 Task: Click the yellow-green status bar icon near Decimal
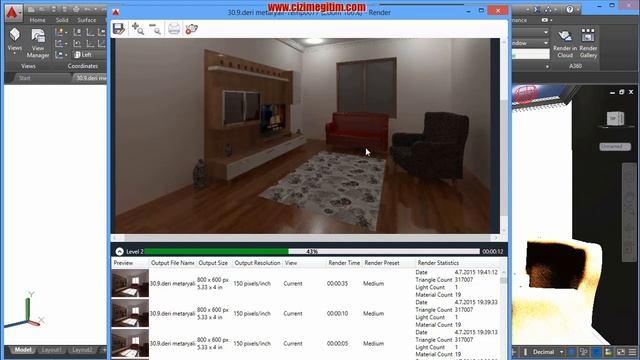(609, 352)
